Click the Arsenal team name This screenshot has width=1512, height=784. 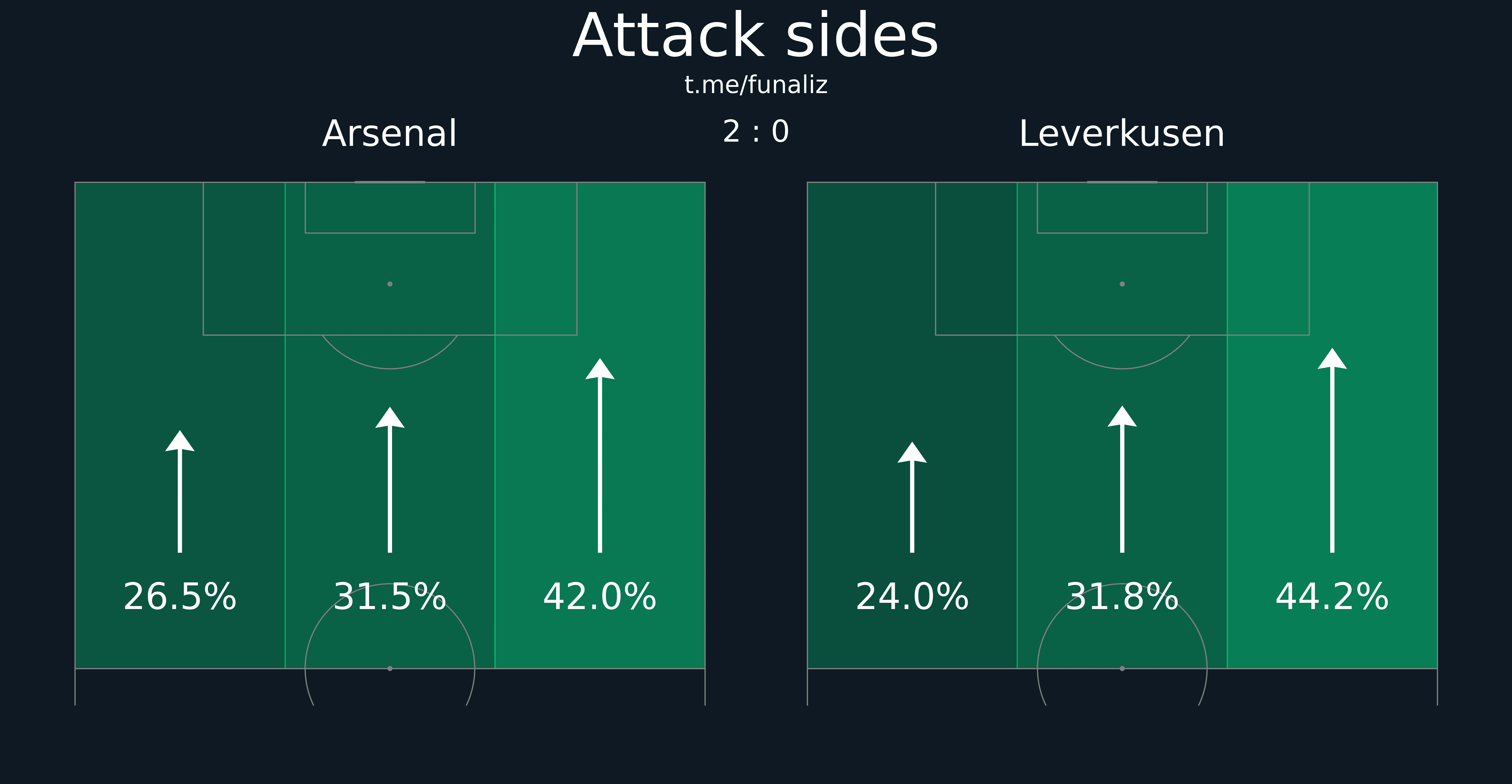[x=390, y=134]
